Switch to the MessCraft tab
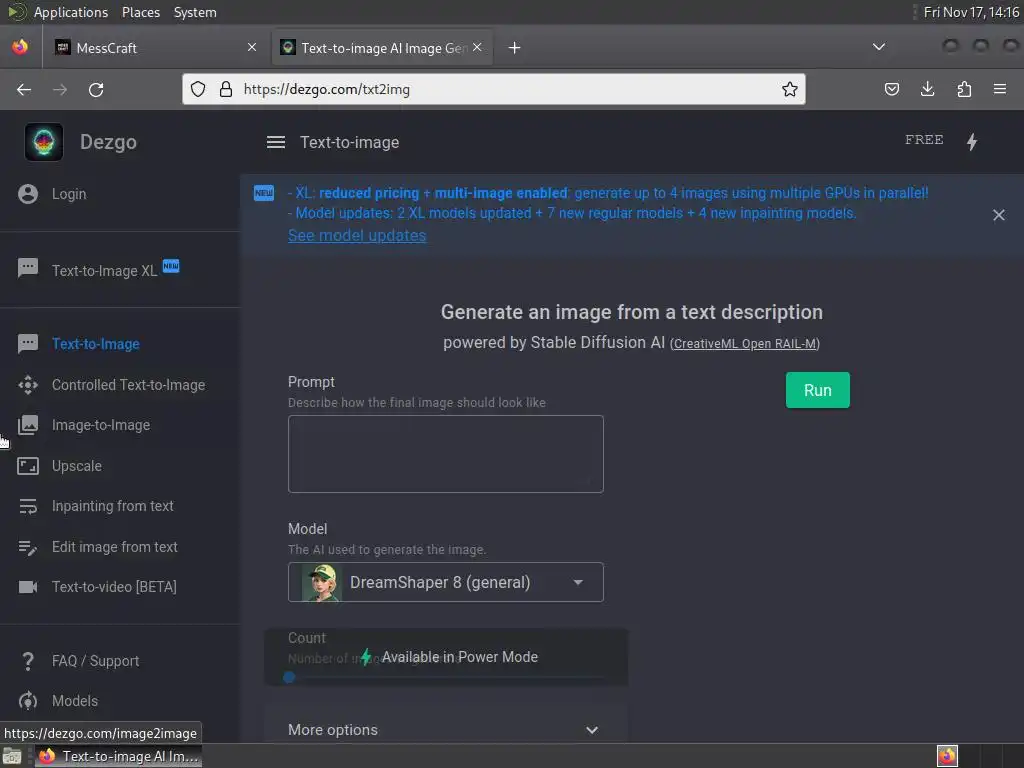Image resolution: width=1024 pixels, height=768 pixels. coord(157,48)
